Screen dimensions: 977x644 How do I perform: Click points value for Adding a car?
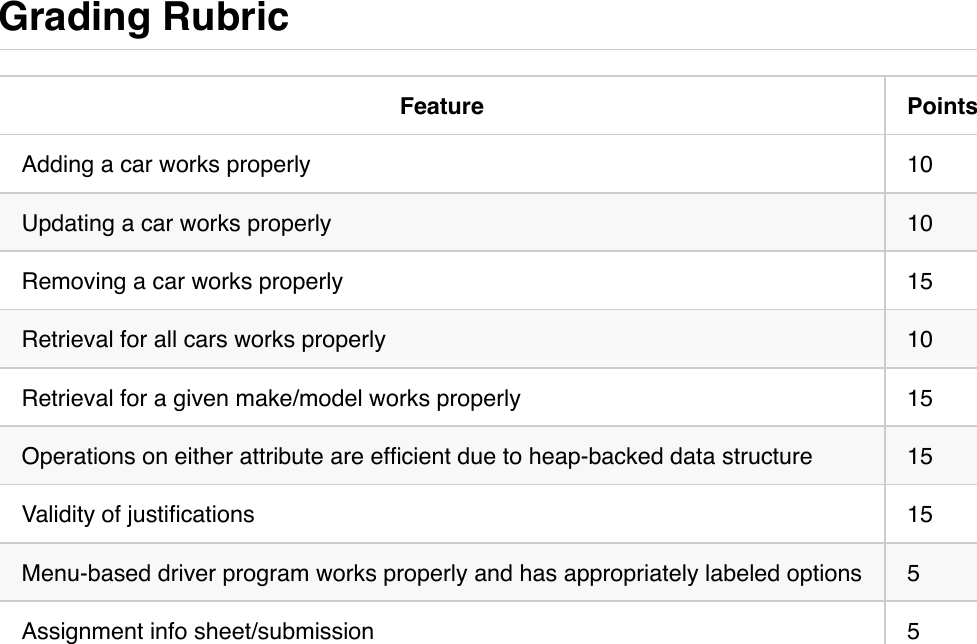pyautogui.click(x=920, y=164)
